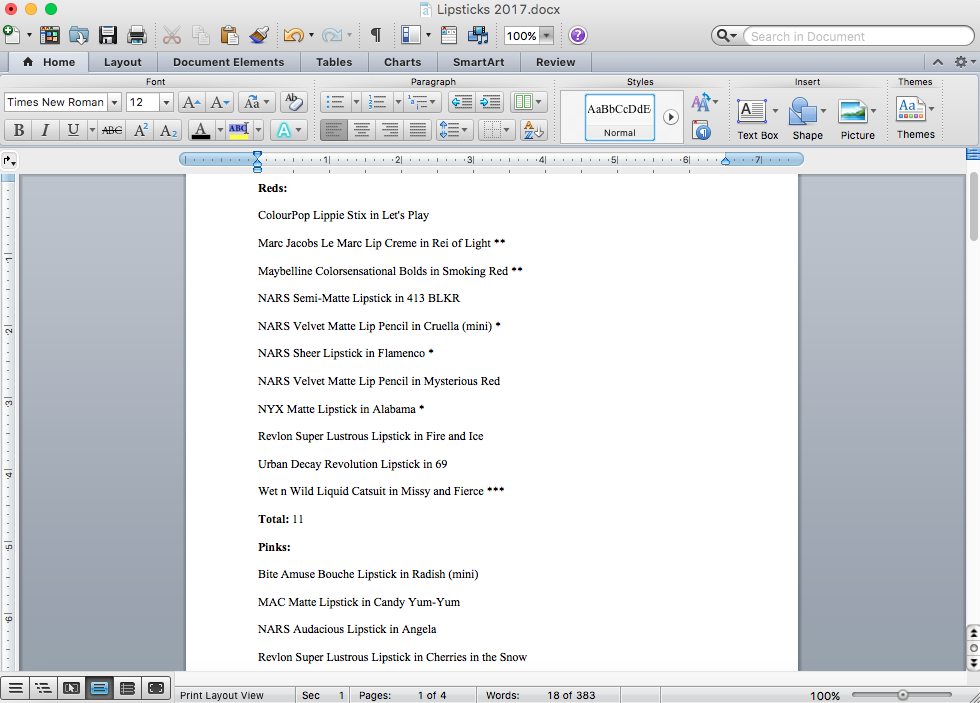Click the Themes button
The image size is (980, 703).
pos(915,119)
